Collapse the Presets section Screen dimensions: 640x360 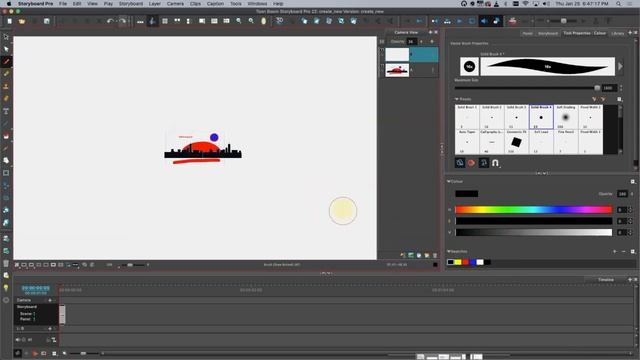(x=457, y=99)
